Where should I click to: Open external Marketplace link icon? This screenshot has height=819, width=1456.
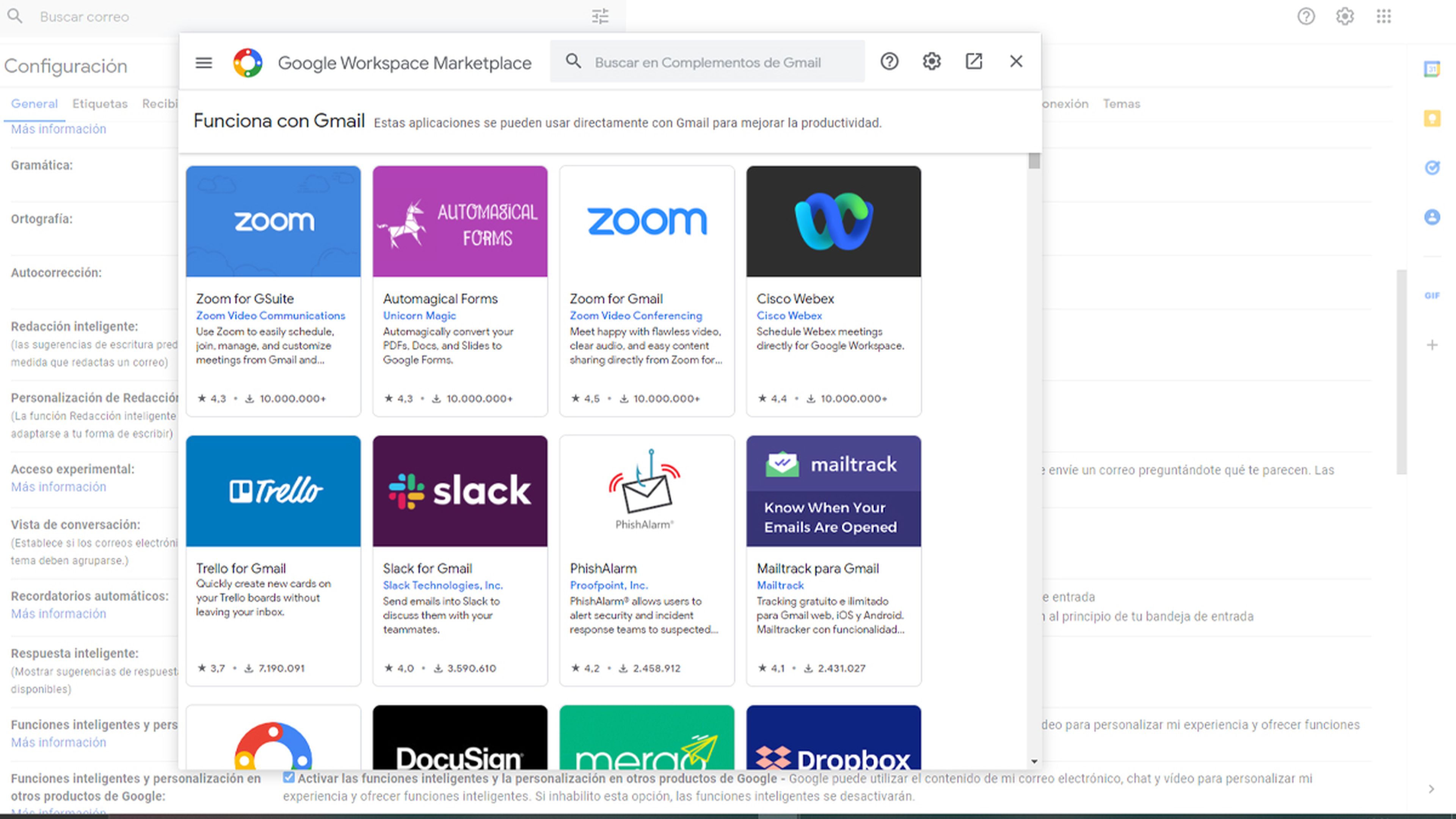[x=974, y=61]
